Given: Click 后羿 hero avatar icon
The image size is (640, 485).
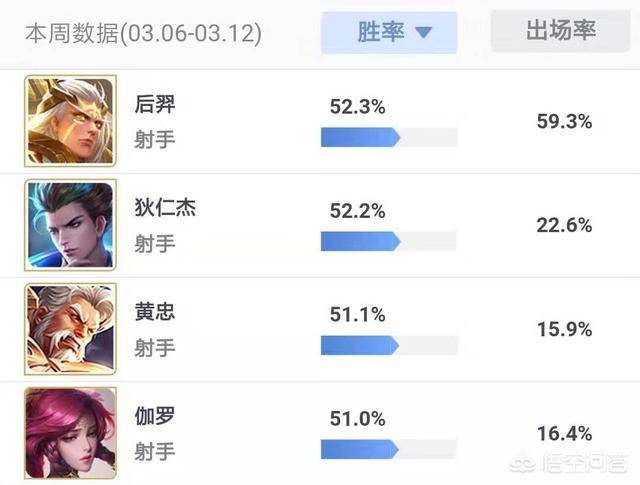Looking at the screenshot, I should pos(69,121).
